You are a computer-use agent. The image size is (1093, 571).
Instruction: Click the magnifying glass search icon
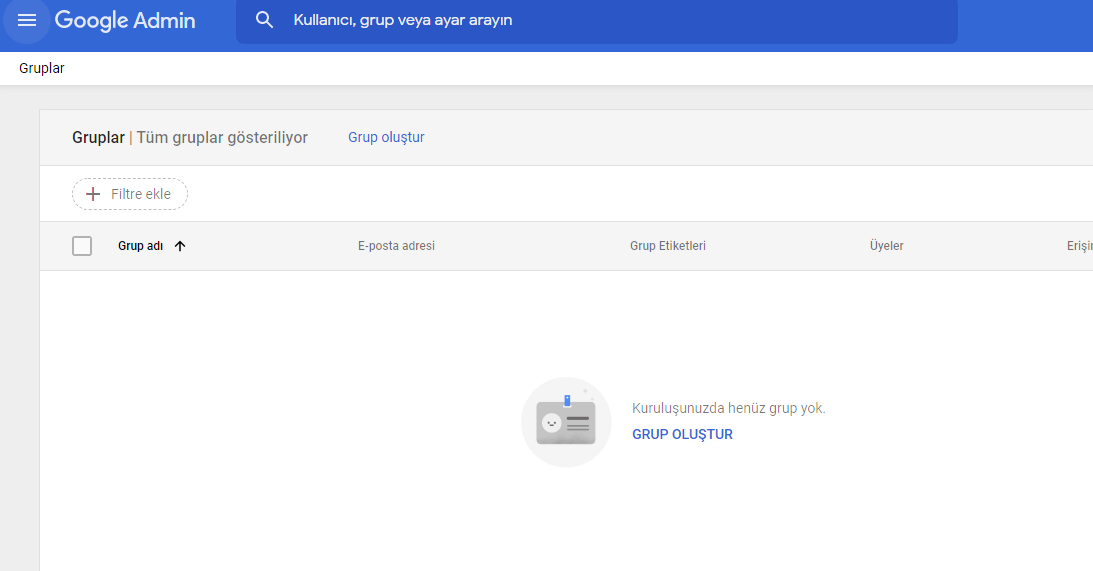coord(264,20)
